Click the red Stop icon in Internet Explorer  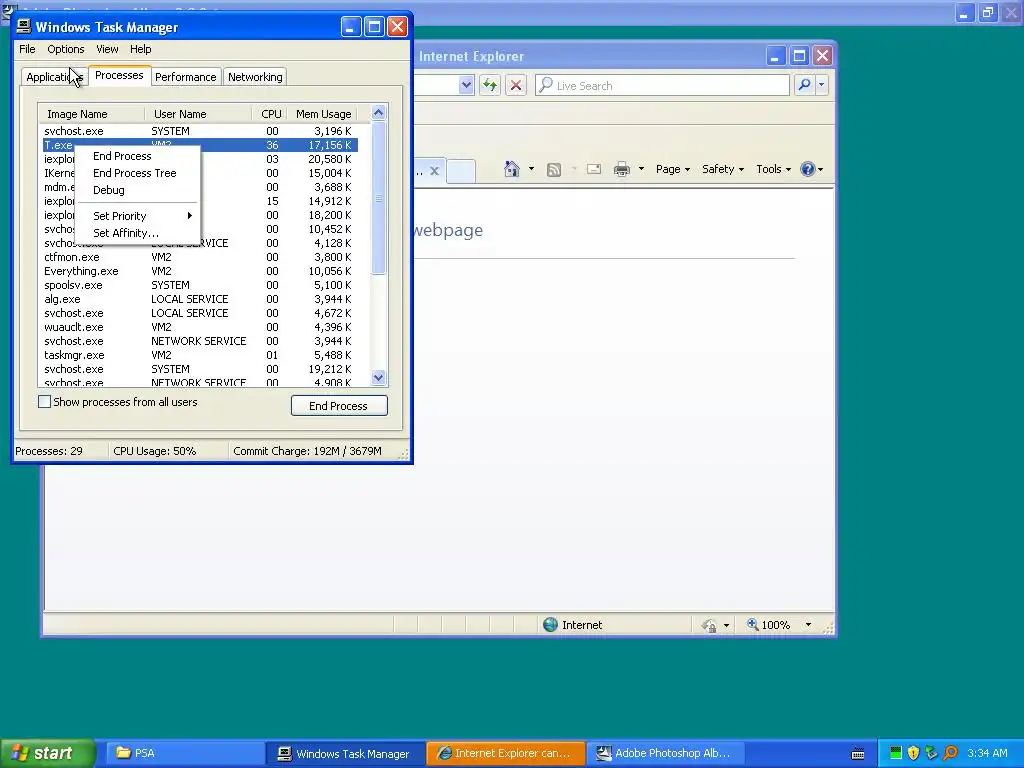tap(516, 85)
